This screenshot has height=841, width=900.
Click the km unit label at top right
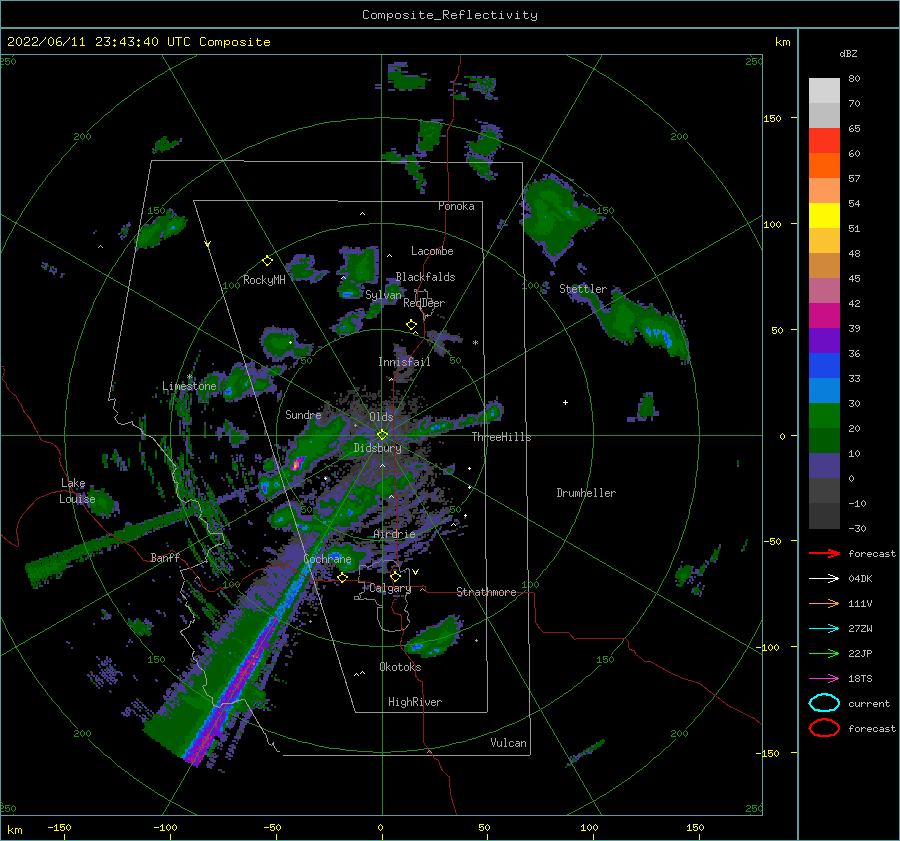[x=782, y=42]
